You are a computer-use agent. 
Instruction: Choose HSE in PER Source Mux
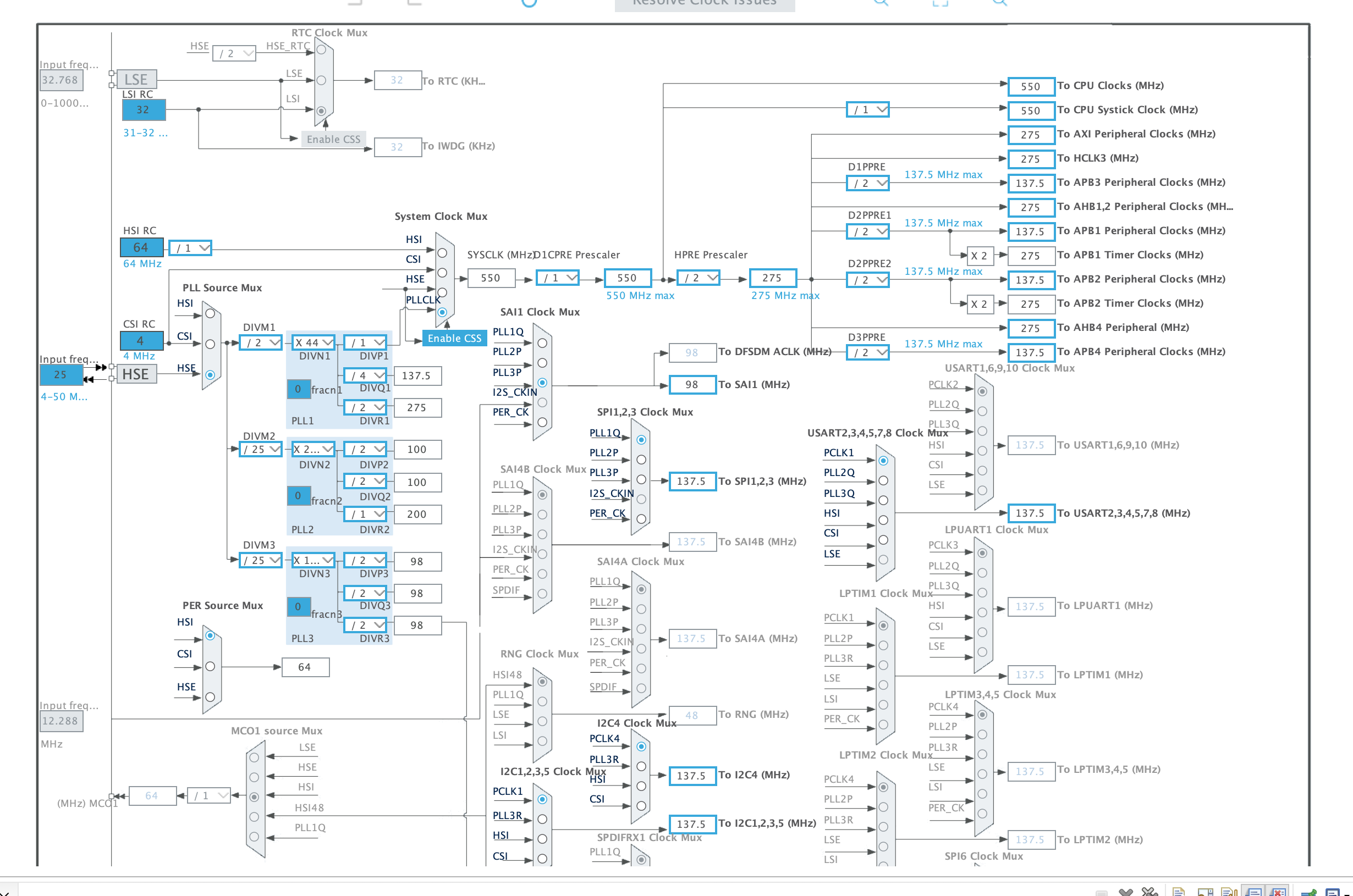pyautogui.click(x=210, y=697)
